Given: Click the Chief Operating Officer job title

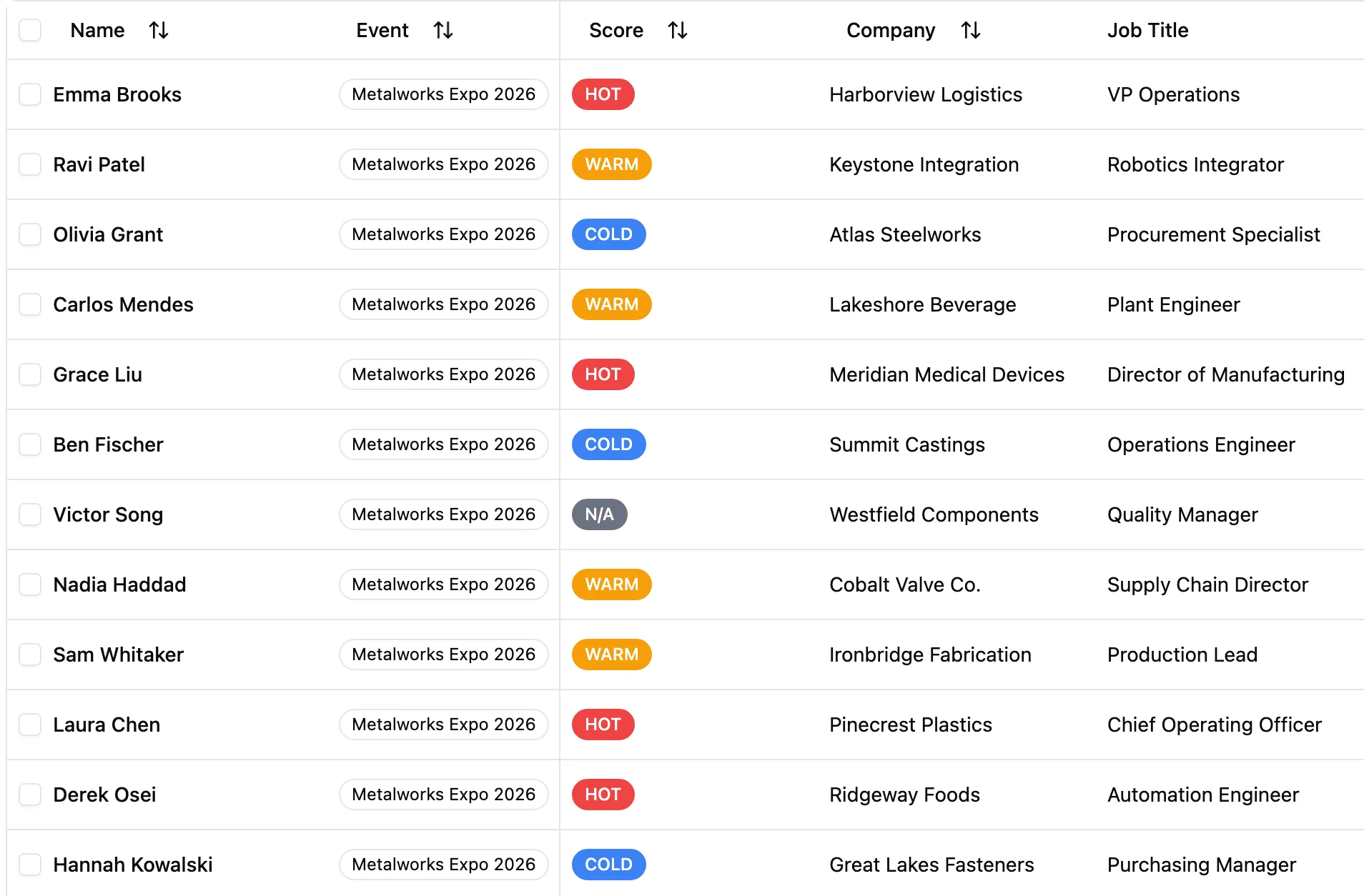Looking at the screenshot, I should tap(1214, 725).
